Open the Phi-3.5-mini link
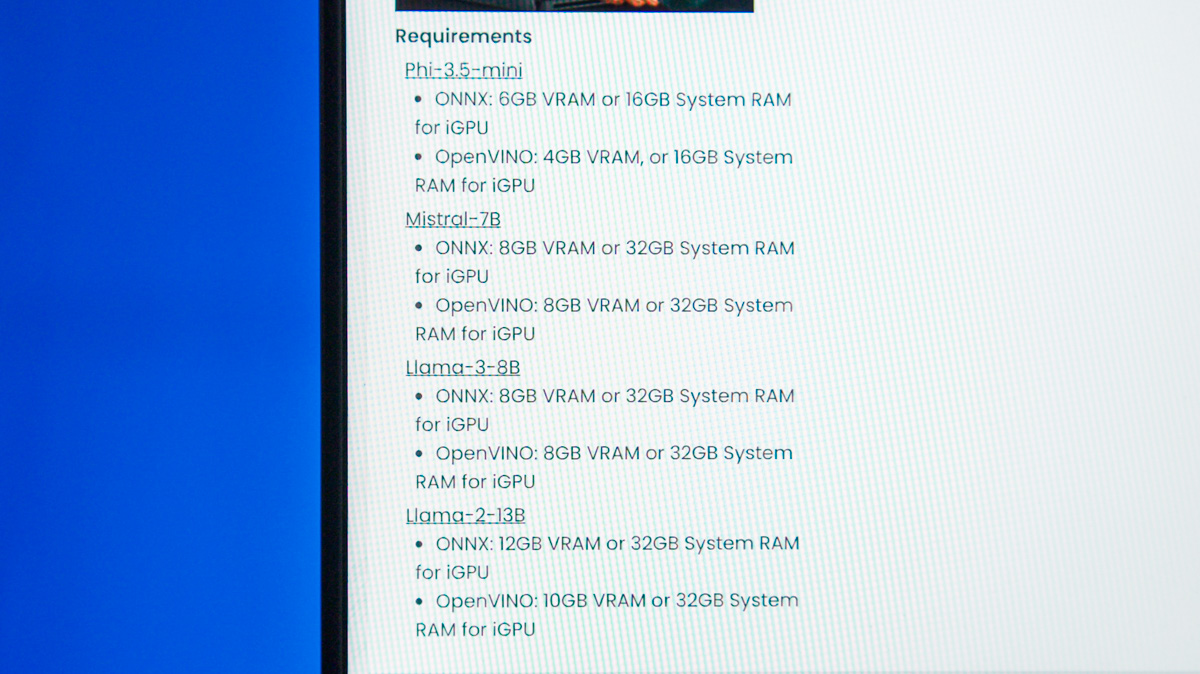Viewport: 1200px width, 674px height. (x=463, y=70)
